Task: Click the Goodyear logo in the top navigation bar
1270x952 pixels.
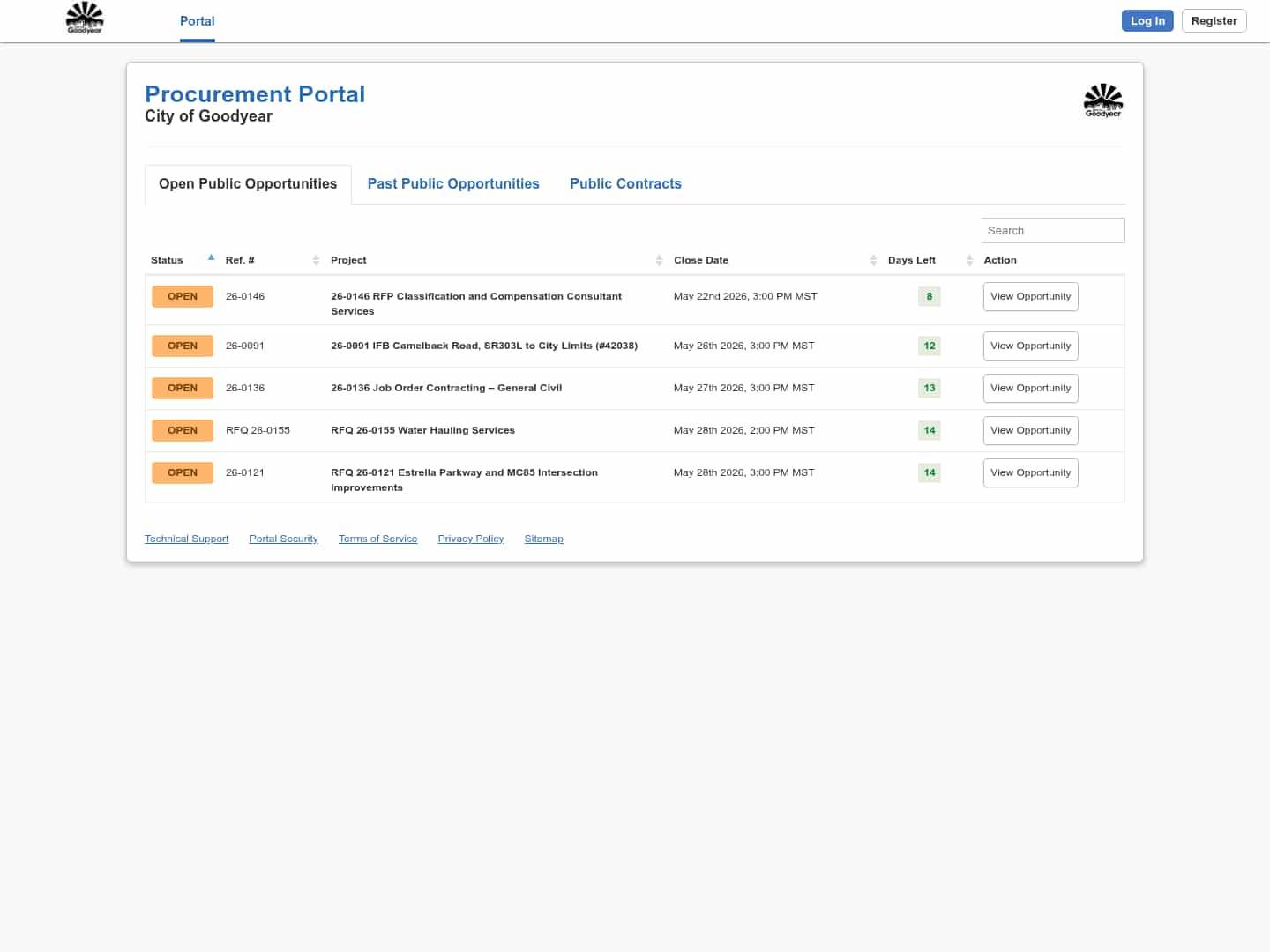Action: point(85,18)
